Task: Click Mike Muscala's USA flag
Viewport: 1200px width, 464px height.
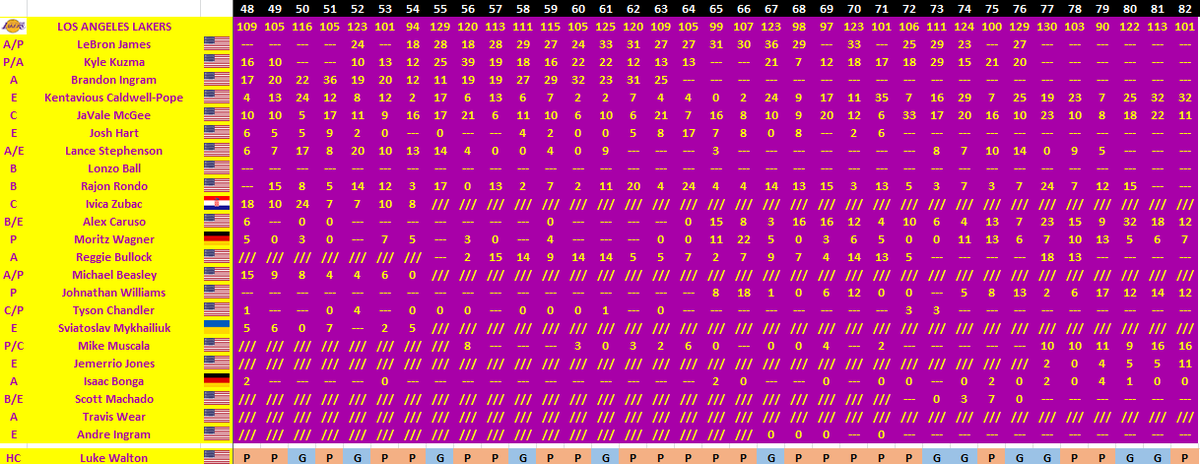Action: 215,346
